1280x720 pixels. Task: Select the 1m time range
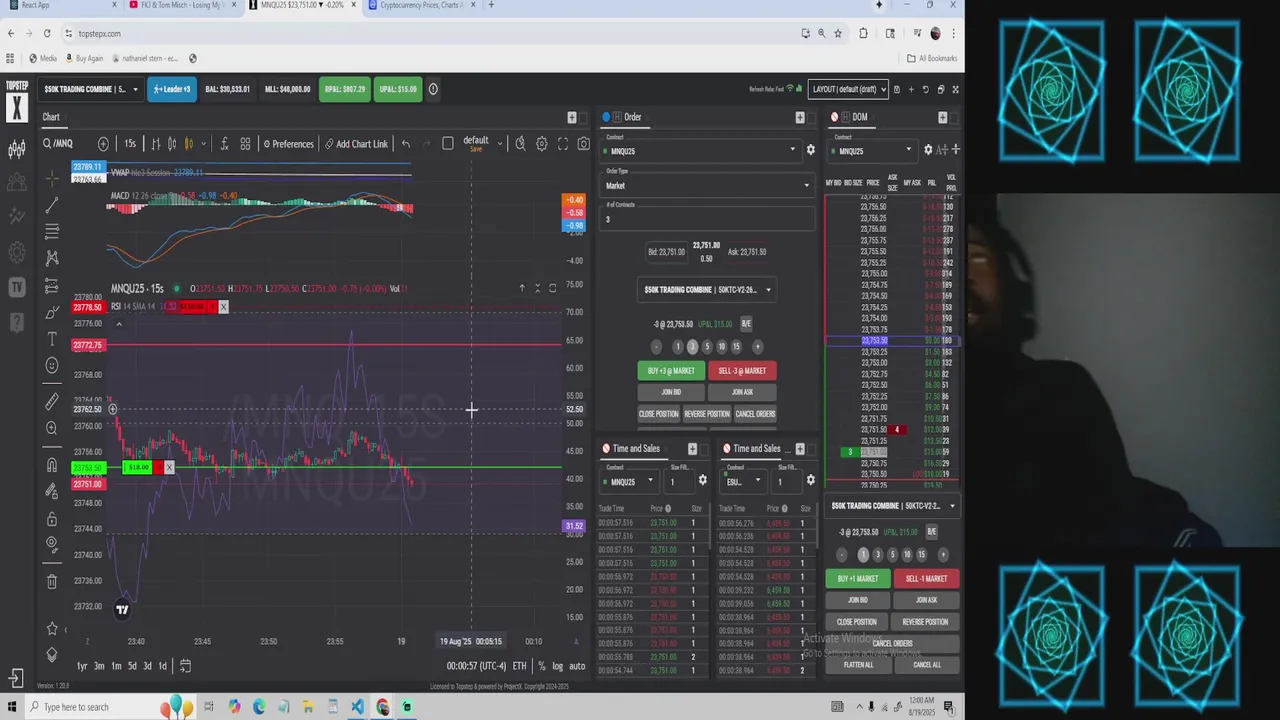116,666
